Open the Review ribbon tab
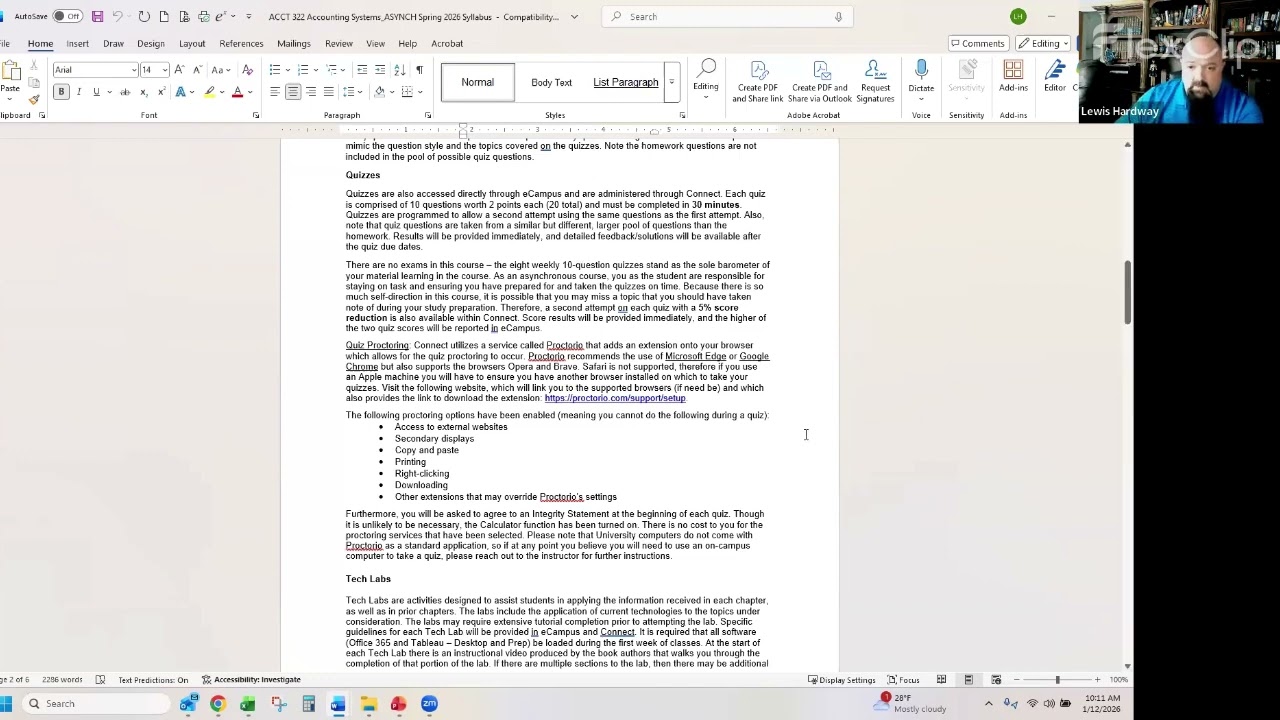The height and width of the screenshot is (720, 1280). (x=338, y=43)
